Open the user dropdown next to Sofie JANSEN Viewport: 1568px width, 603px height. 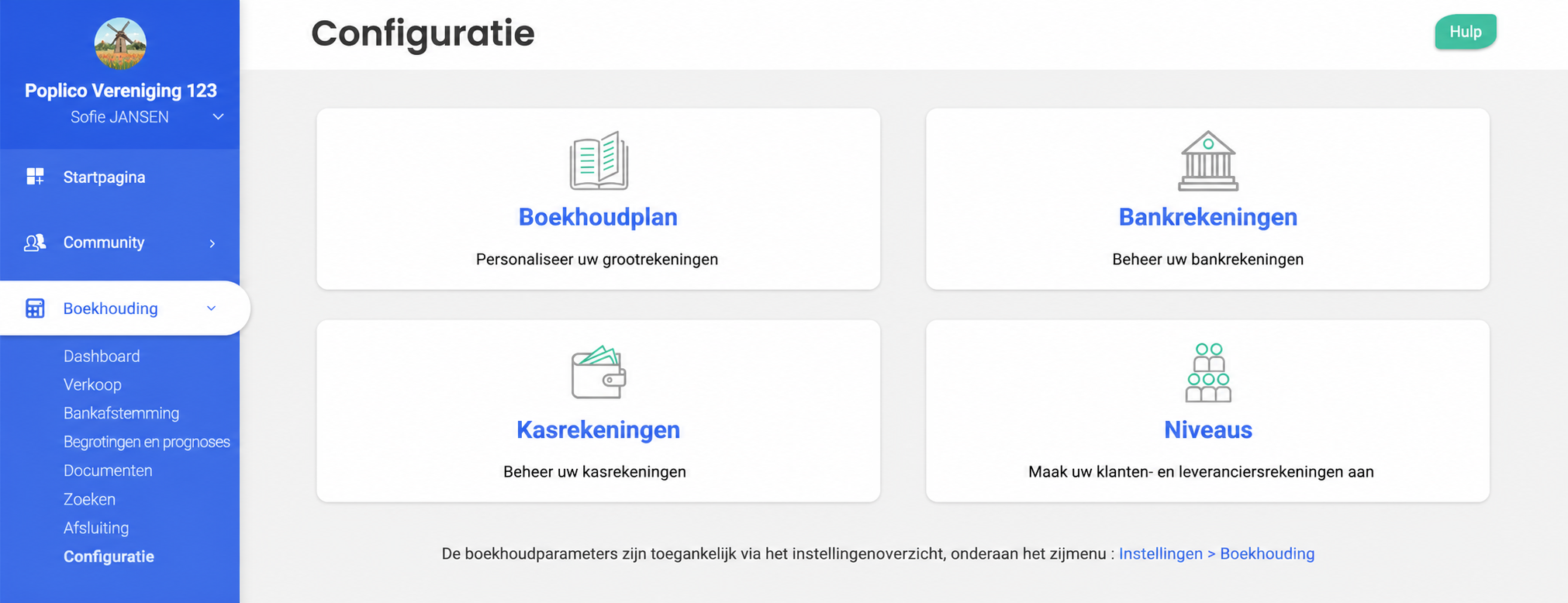click(218, 117)
